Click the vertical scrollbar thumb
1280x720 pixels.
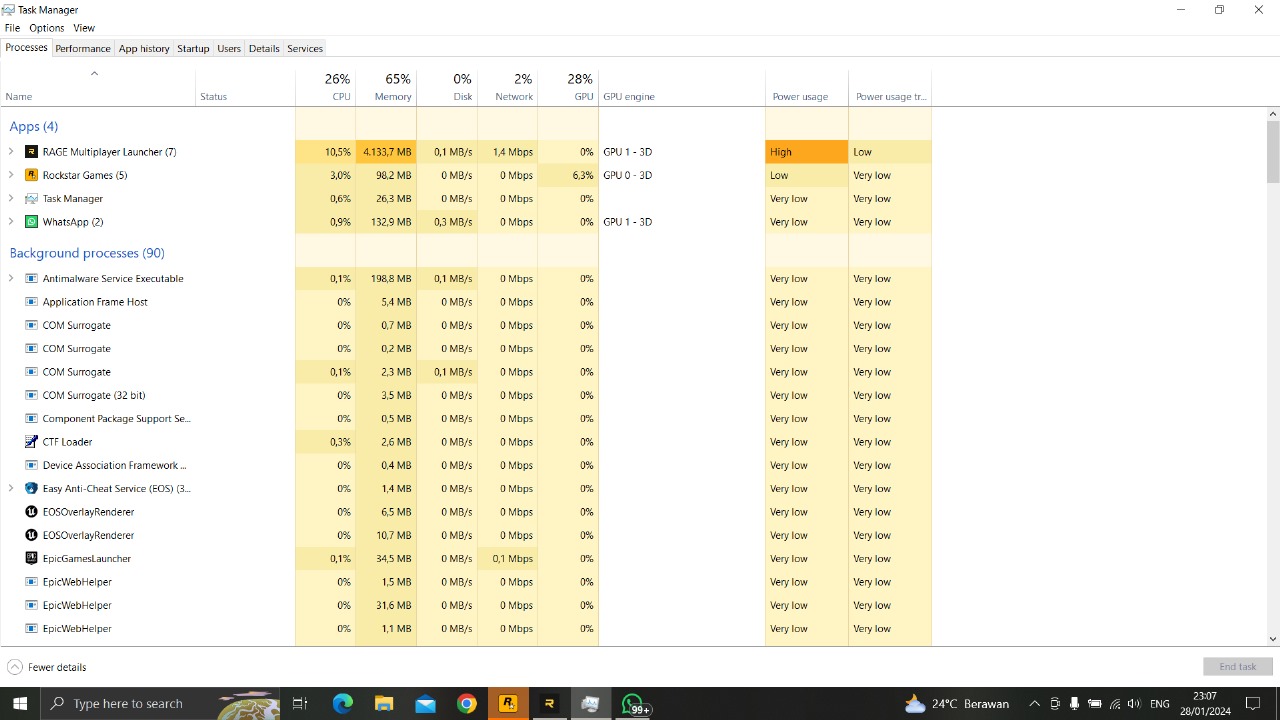point(1273,152)
